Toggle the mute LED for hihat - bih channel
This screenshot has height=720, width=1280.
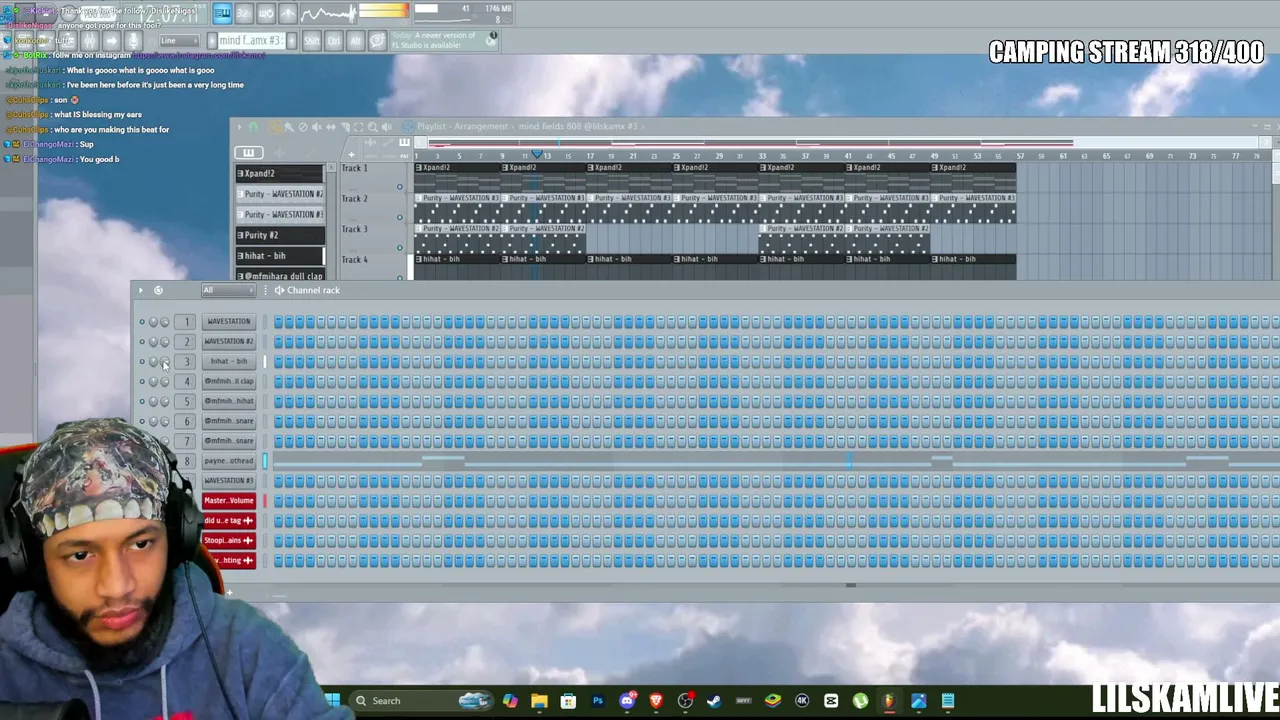142,362
